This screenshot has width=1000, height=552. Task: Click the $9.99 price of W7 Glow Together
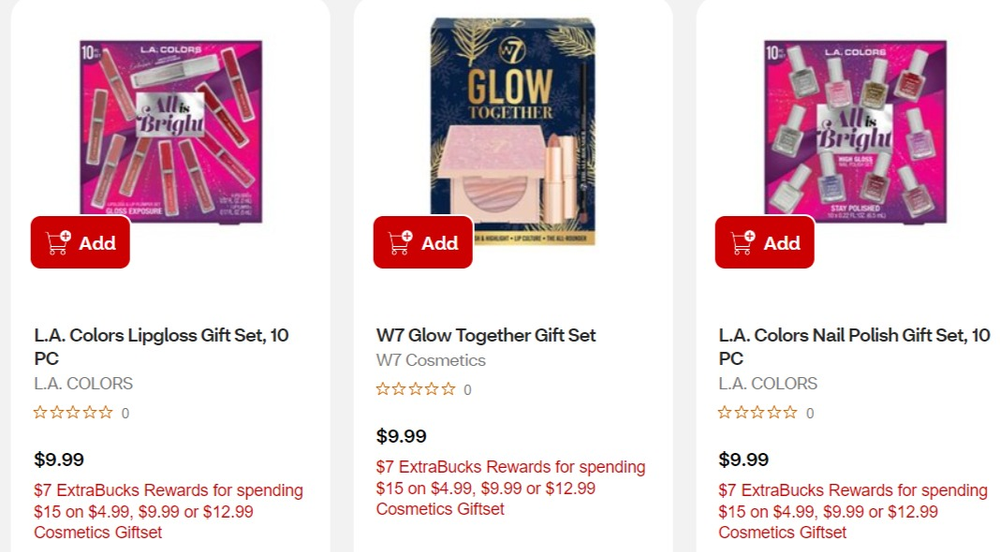tap(401, 436)
